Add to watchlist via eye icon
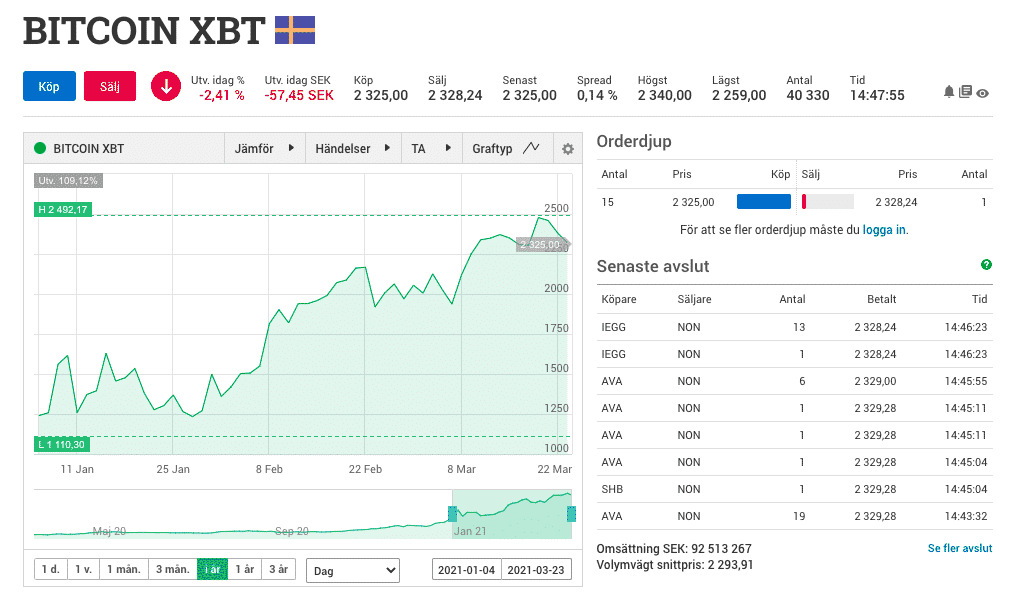 click(x=983, y=93)
